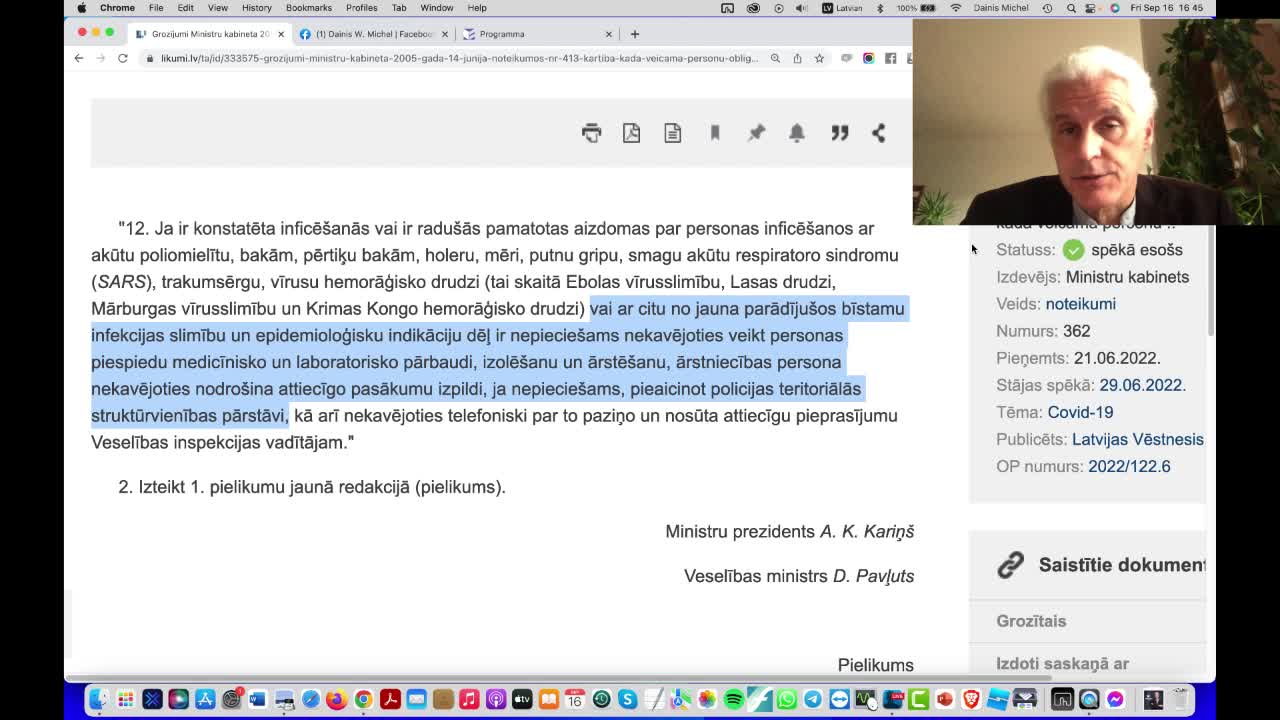Open the plain text document view icon
The width and height of the screenshot is (1280, 720).
672,133
